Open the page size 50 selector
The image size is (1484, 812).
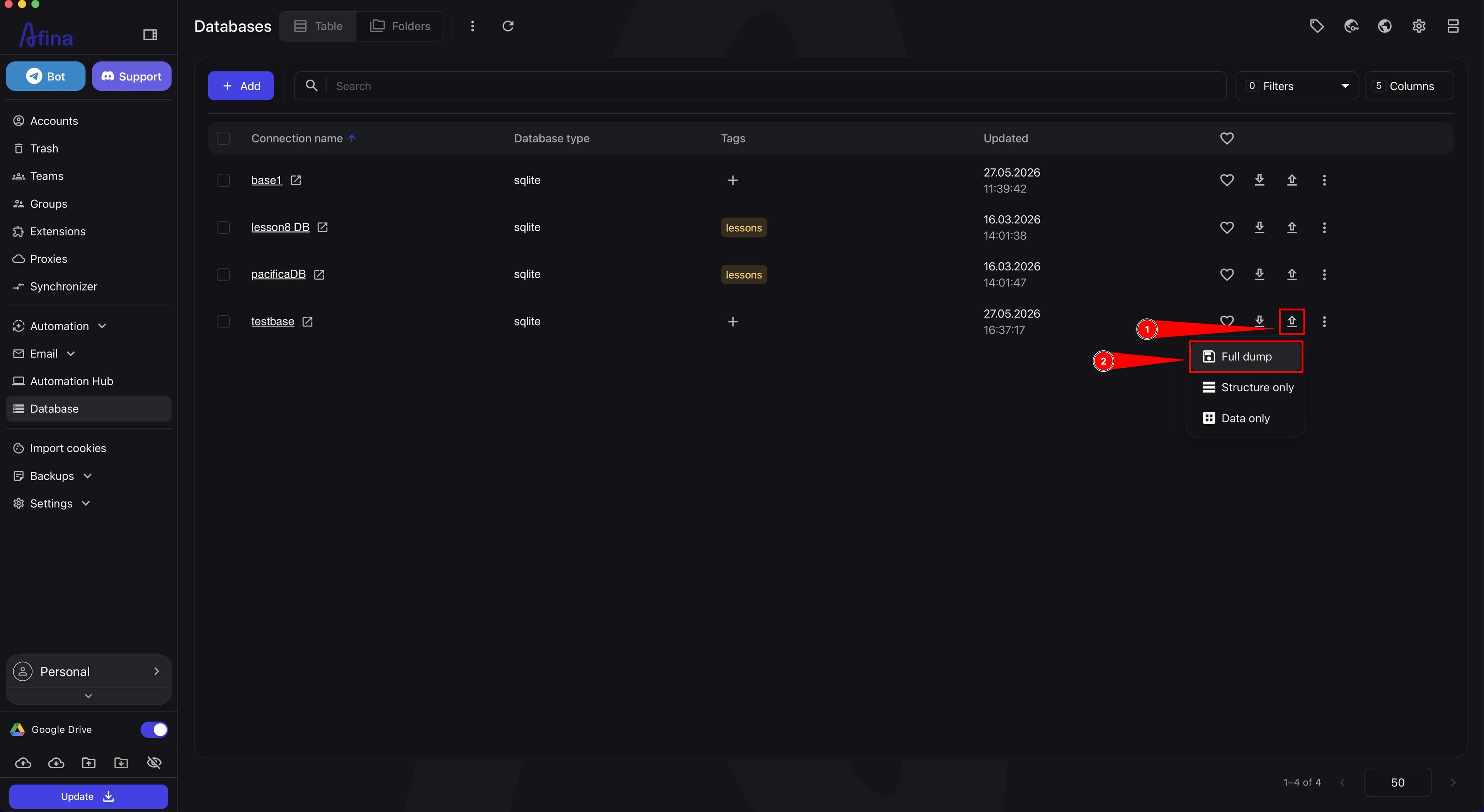click(x=1397, y=783)
